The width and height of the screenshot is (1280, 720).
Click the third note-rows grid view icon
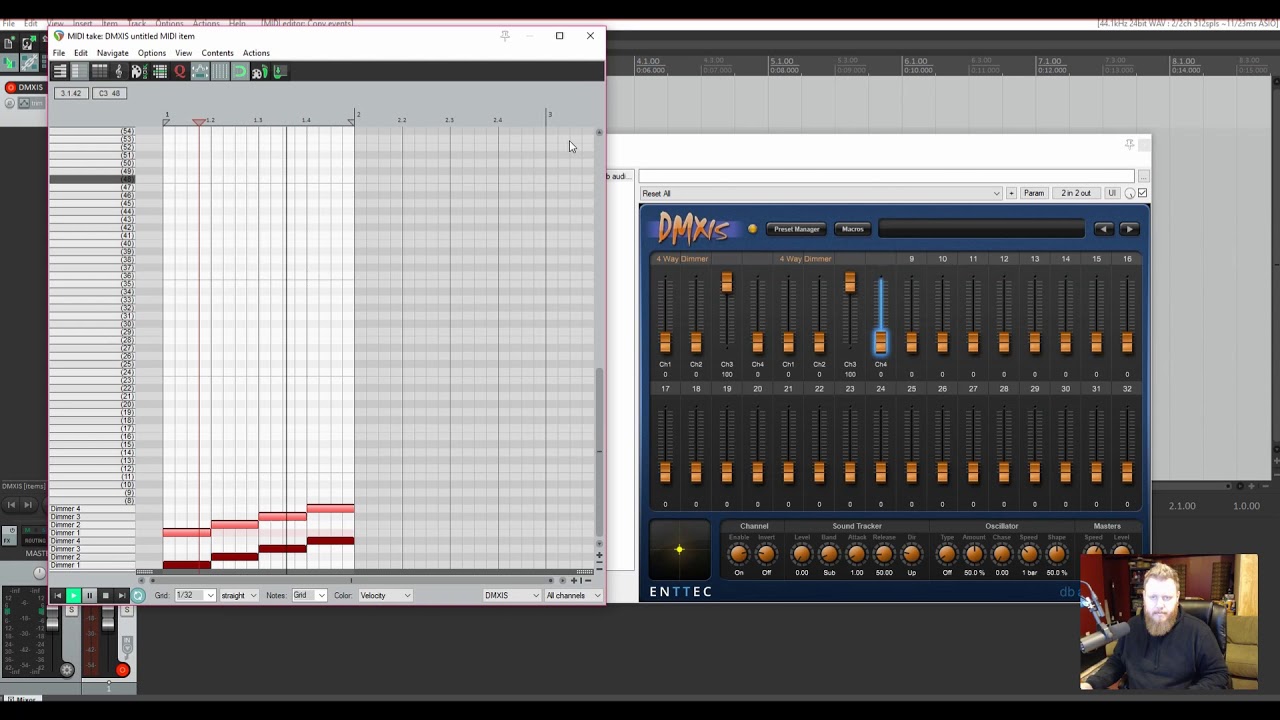100,71
